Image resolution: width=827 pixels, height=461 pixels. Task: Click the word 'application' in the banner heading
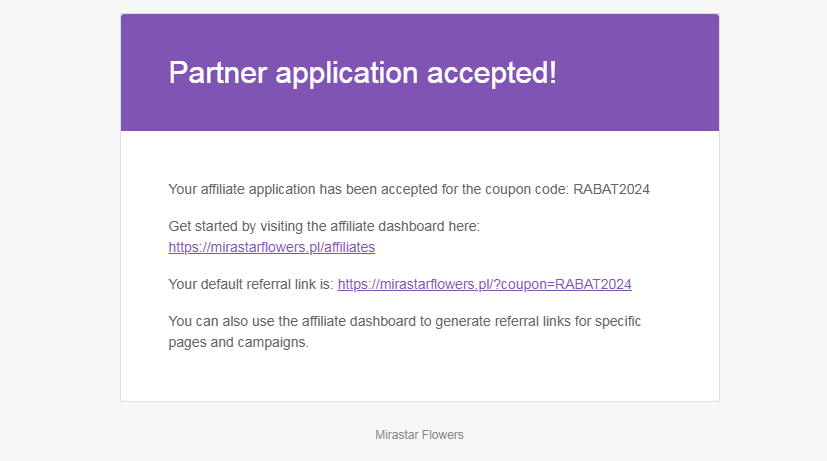click(347, 73)
